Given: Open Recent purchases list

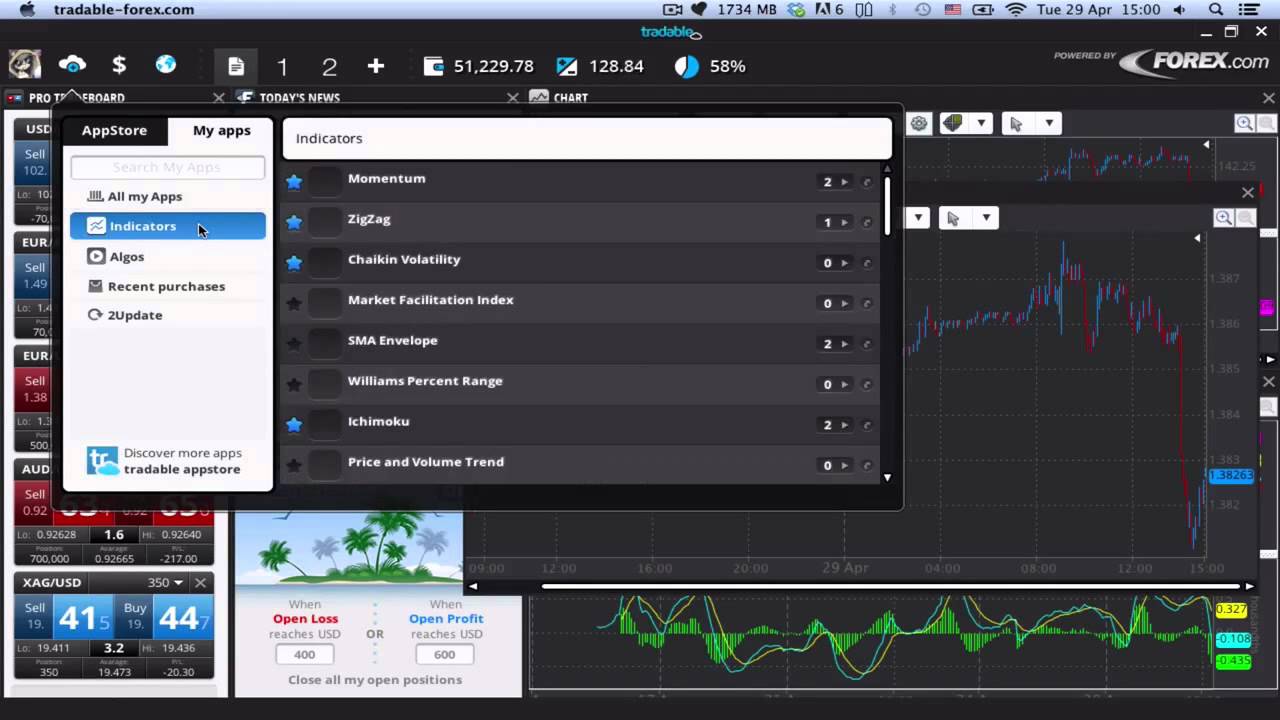Looking at the screenshot, I should 168,286.
